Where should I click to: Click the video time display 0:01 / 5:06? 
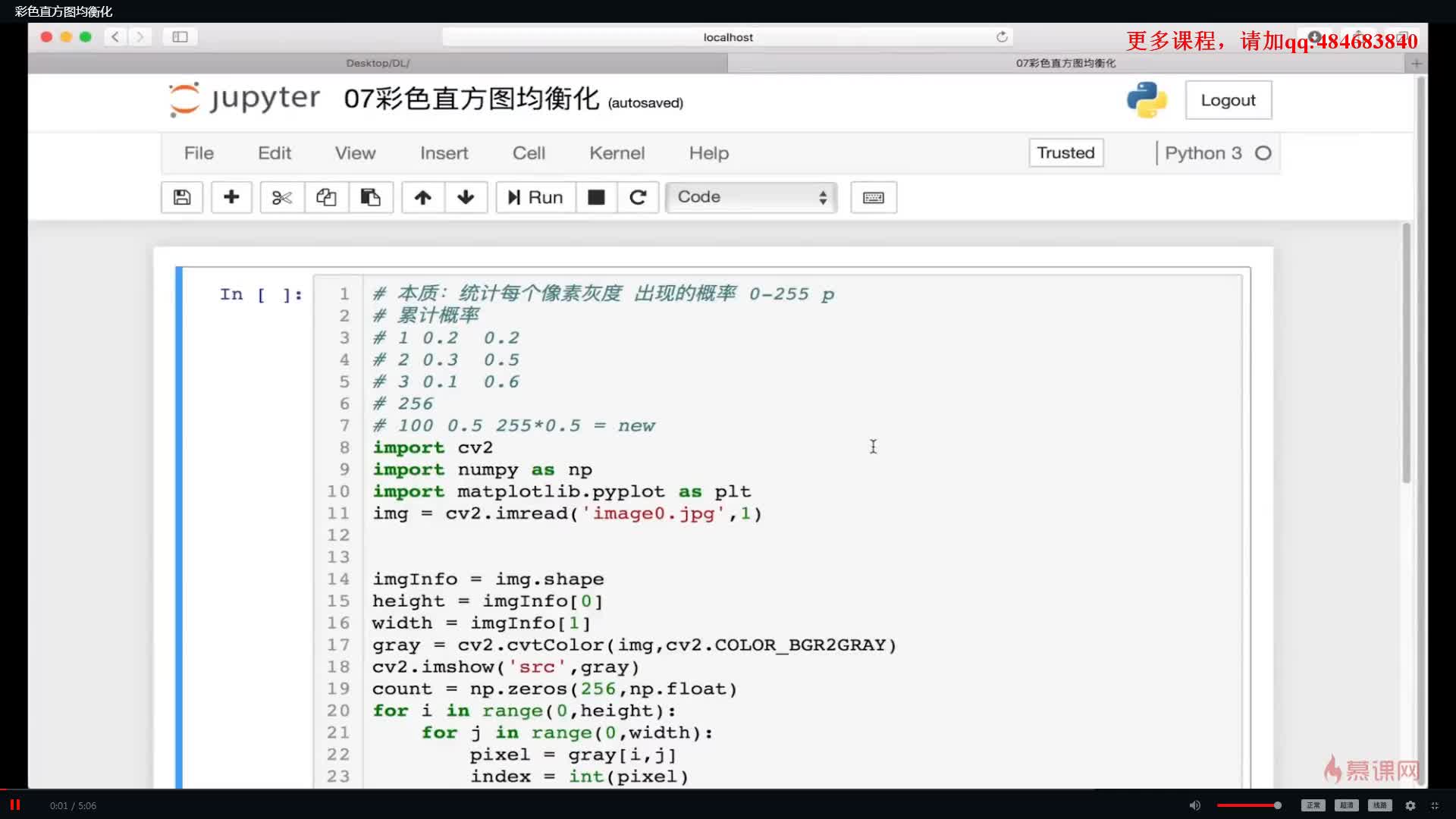[x=73, y=805]
